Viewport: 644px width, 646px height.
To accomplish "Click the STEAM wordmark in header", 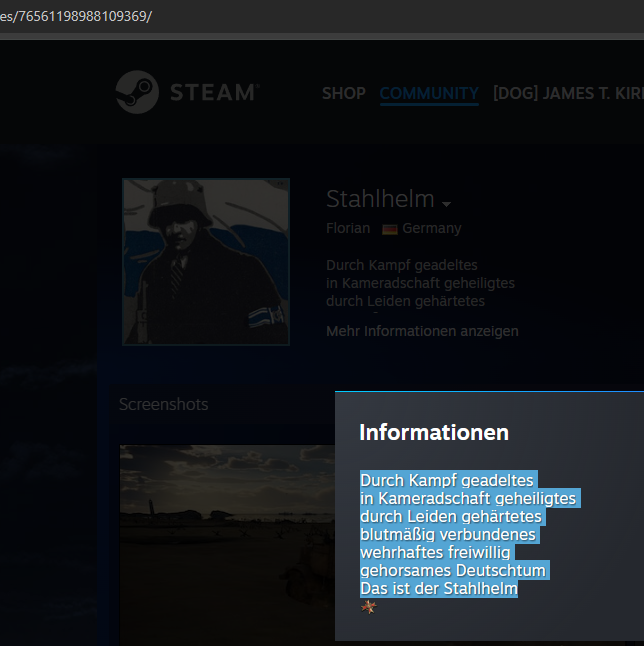I will point(213,93).
